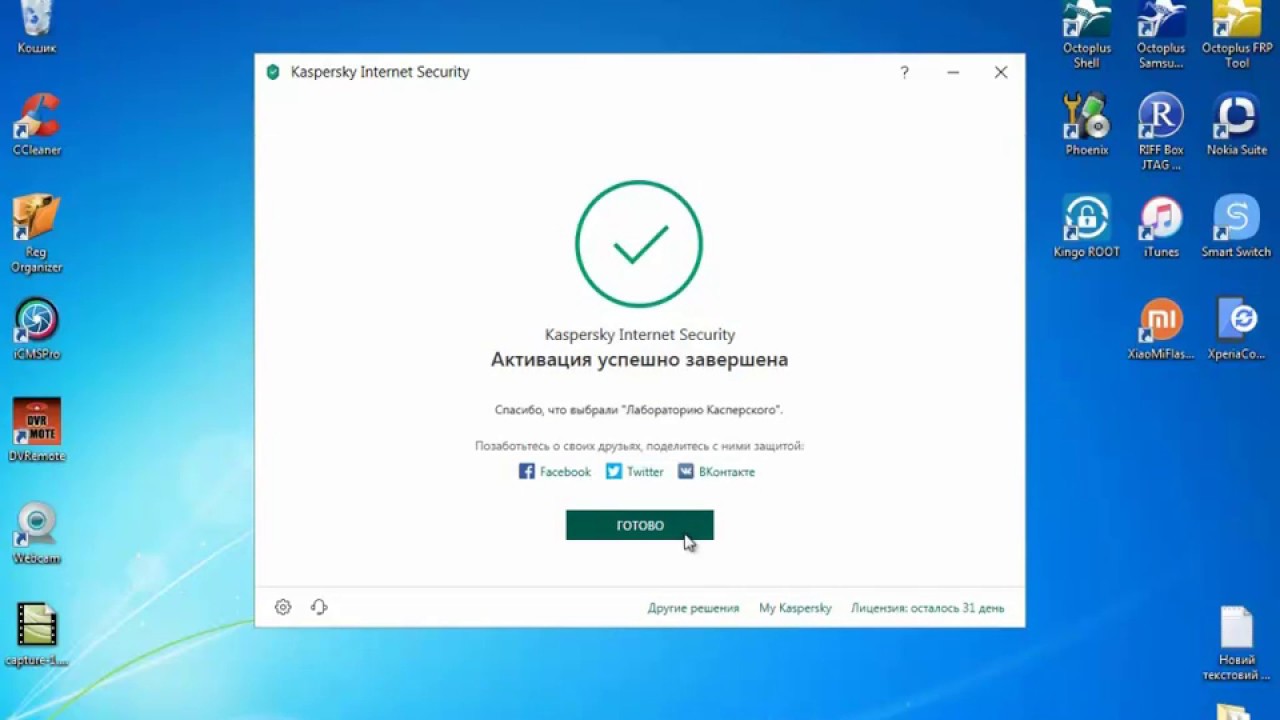Select the Reg Organizer desktop icon
Viewport: 1280px width, 720px height.
(x=37, y=234)
